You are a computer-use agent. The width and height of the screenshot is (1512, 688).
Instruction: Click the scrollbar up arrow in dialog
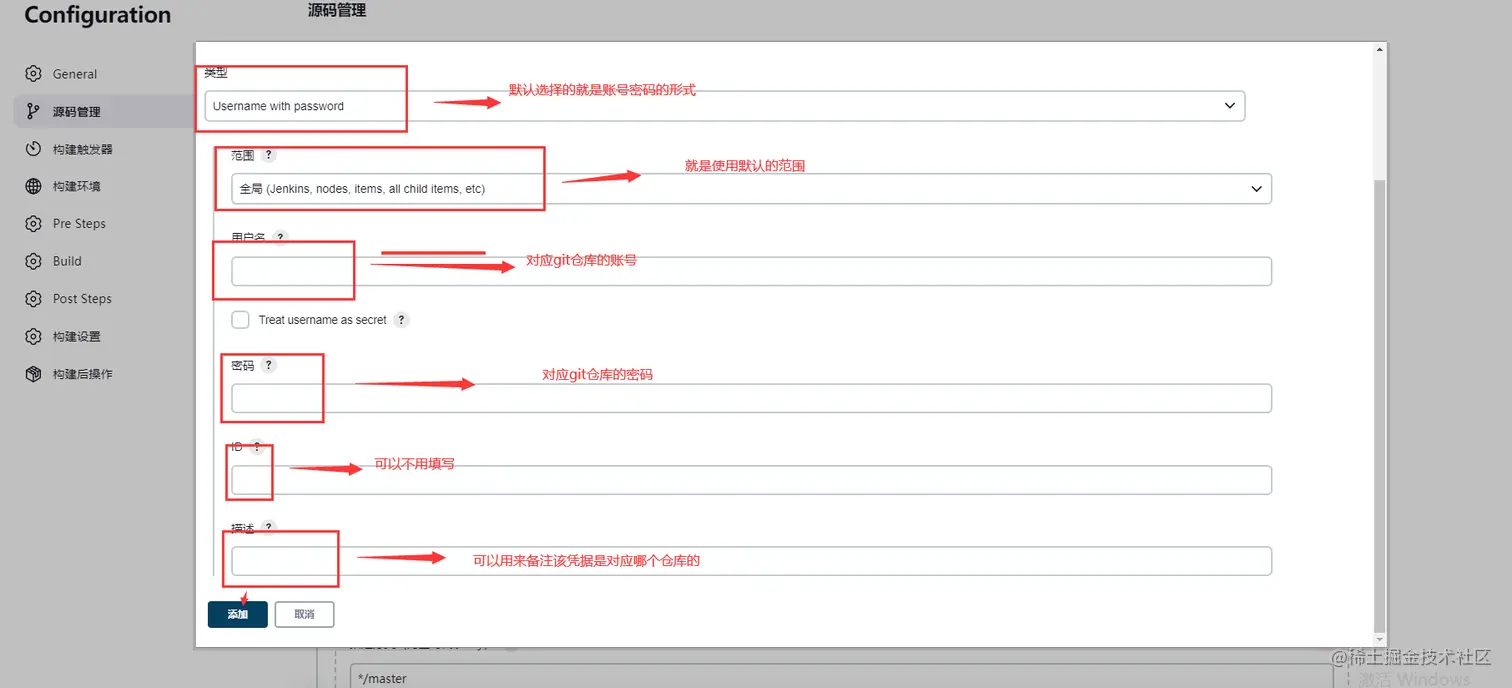click(1380, 49)
